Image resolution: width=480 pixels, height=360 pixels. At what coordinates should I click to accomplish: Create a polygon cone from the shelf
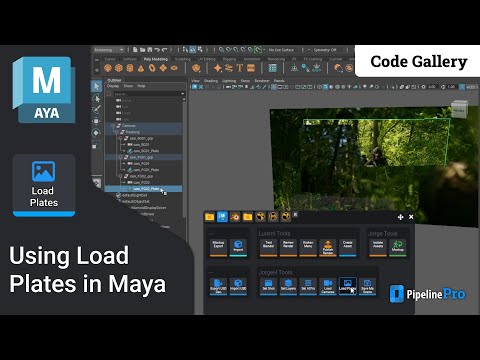141,68
